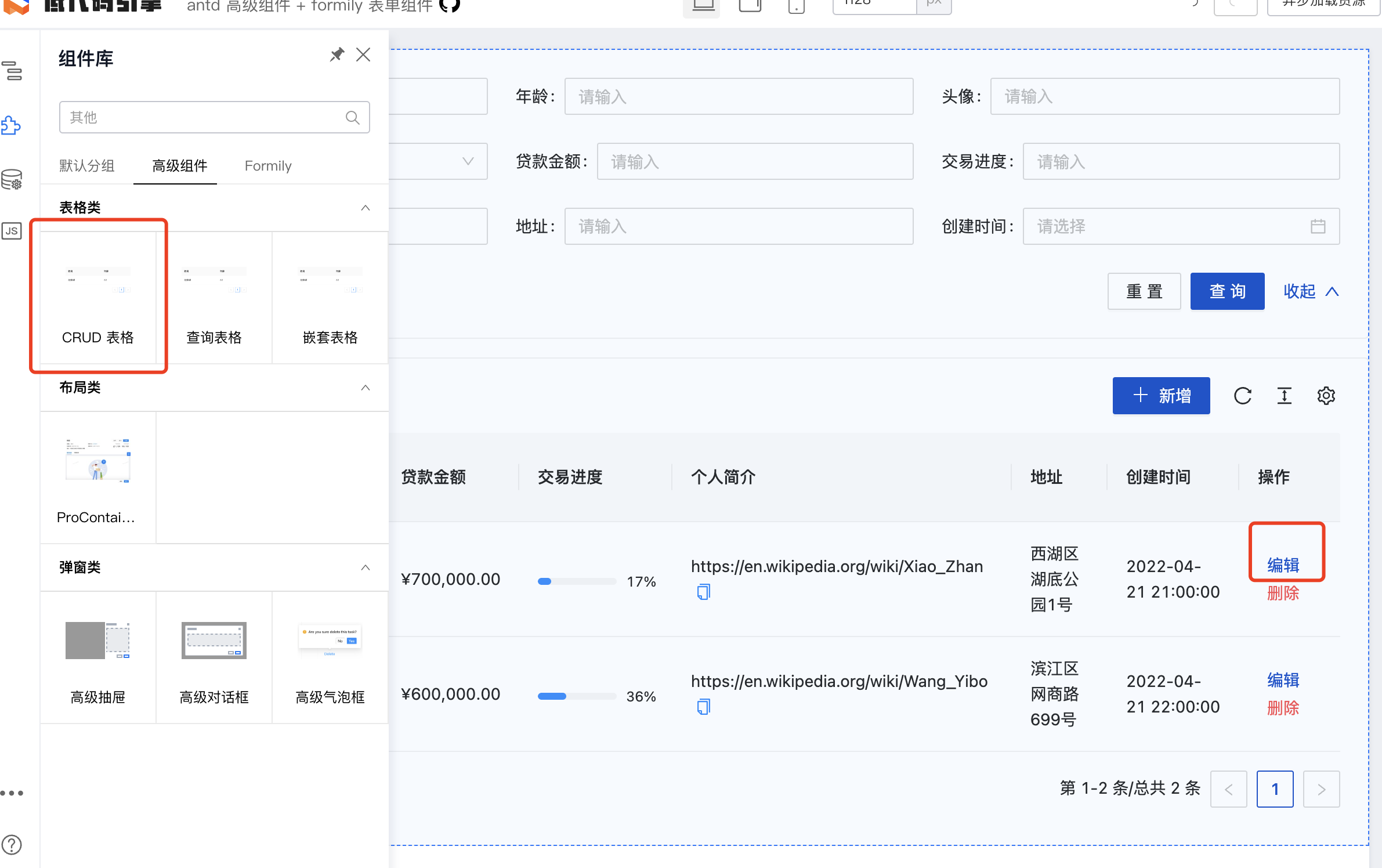The height and width of the screenshot is (868, 1382).
Task: Click the table density icon
Action: 1284,396
